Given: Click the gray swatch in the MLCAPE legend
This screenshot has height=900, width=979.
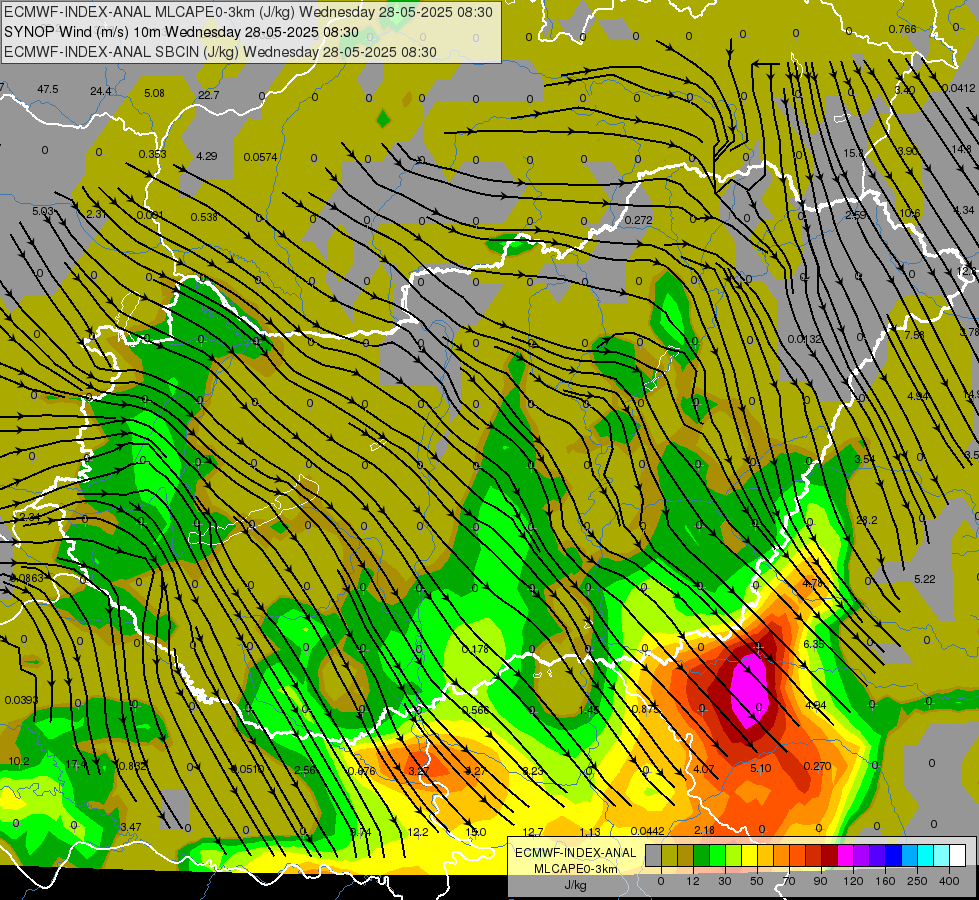Looking at the screenshot, I should pos(654,855).
